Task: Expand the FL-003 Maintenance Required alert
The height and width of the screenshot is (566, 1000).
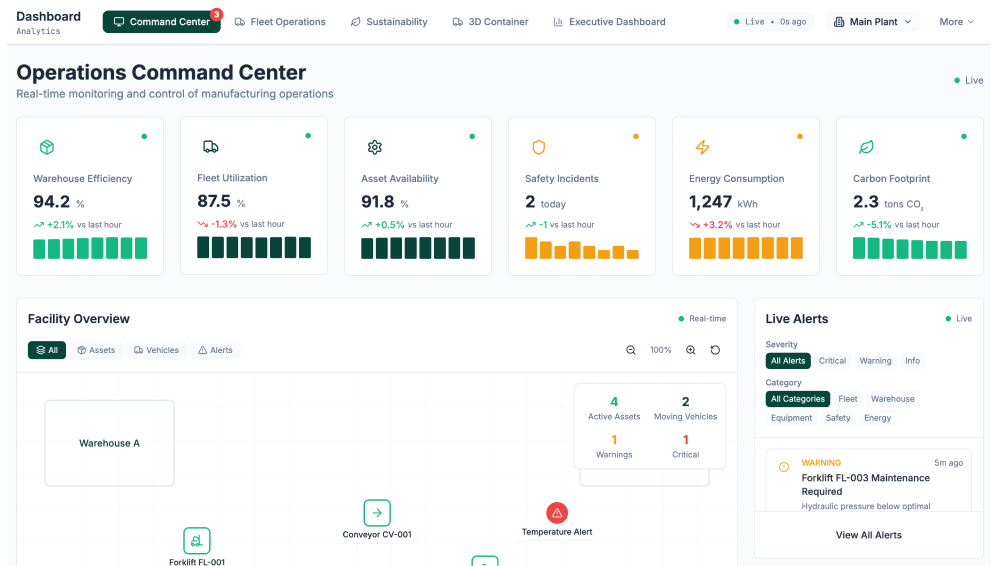Action: 868,484
